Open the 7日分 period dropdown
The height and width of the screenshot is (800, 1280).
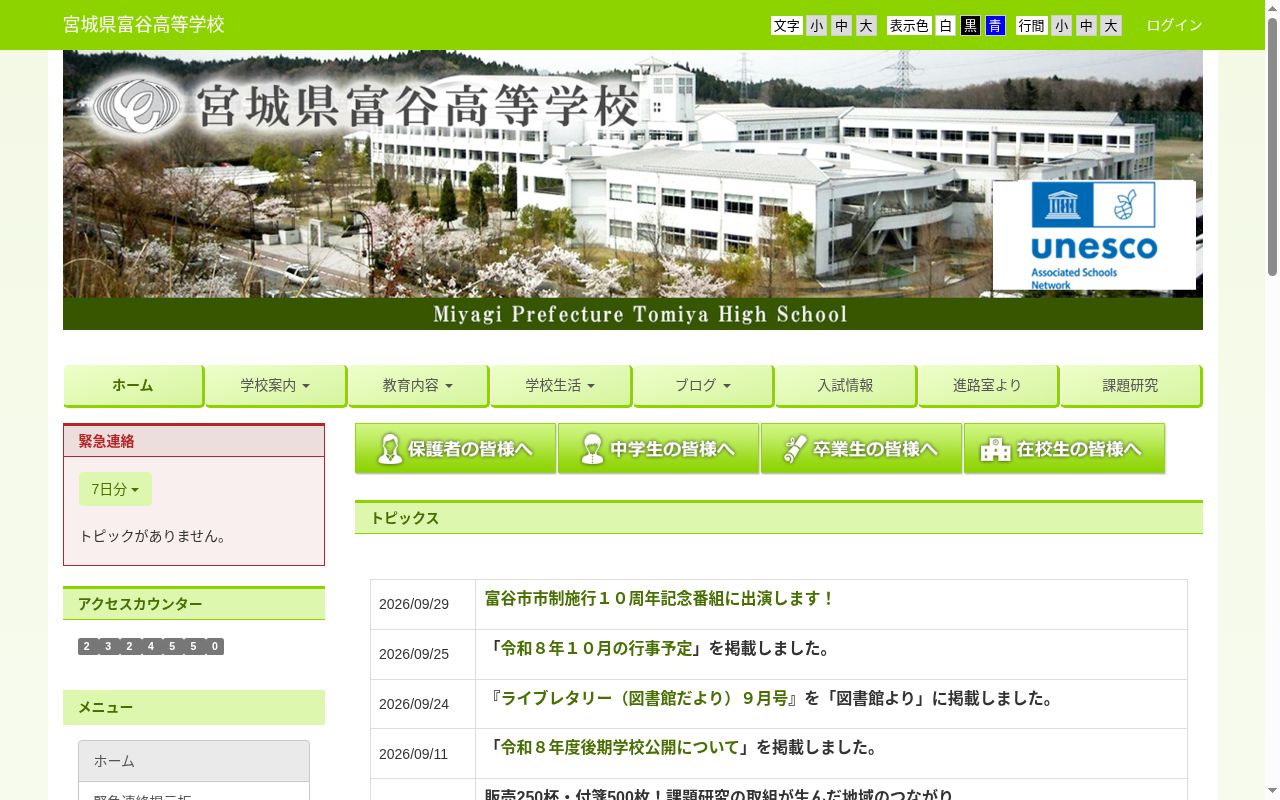[115, 489]
